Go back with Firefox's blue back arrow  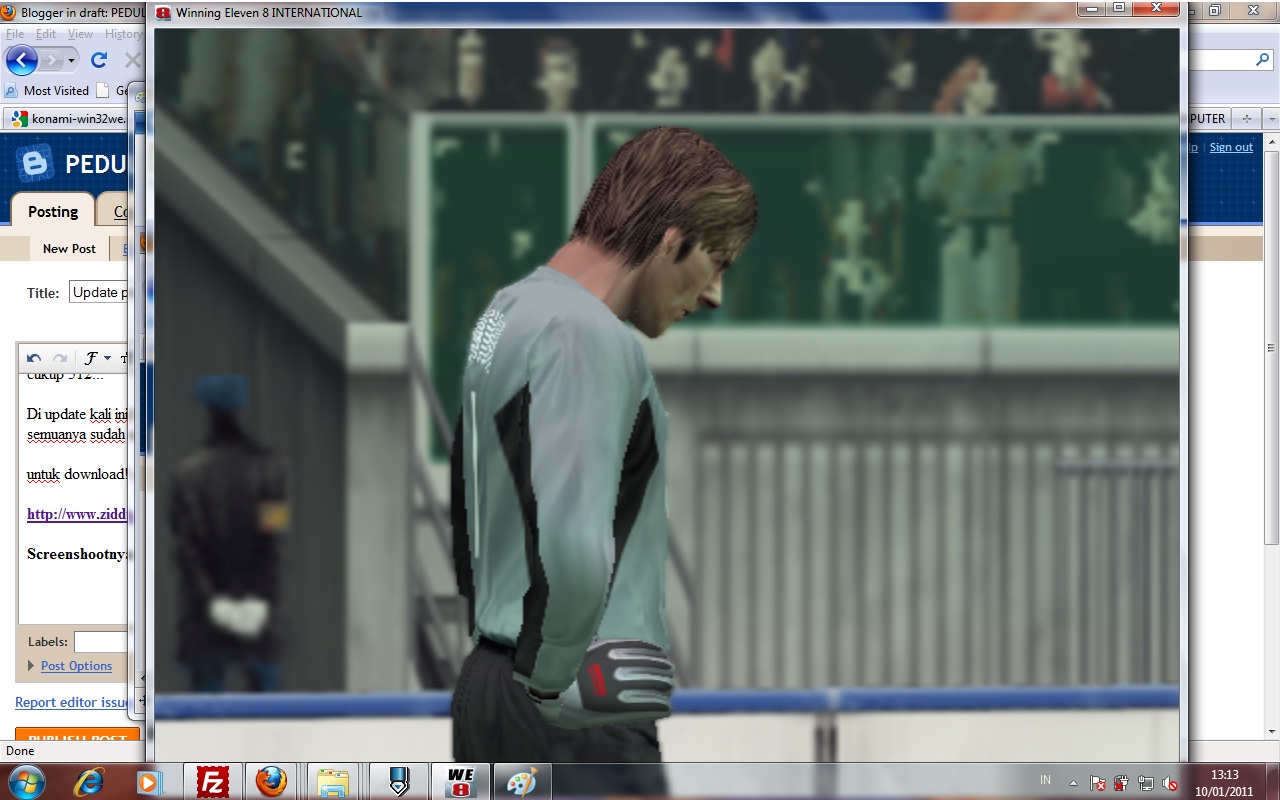tap(21, 60)
